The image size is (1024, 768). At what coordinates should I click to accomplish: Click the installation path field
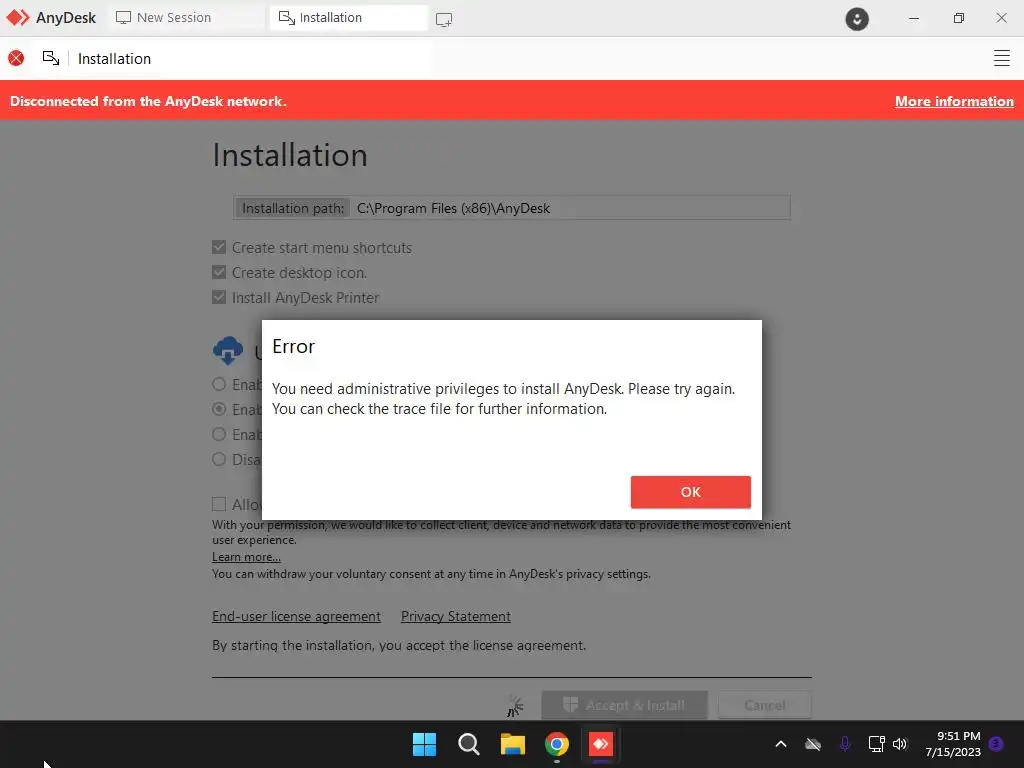511,208
